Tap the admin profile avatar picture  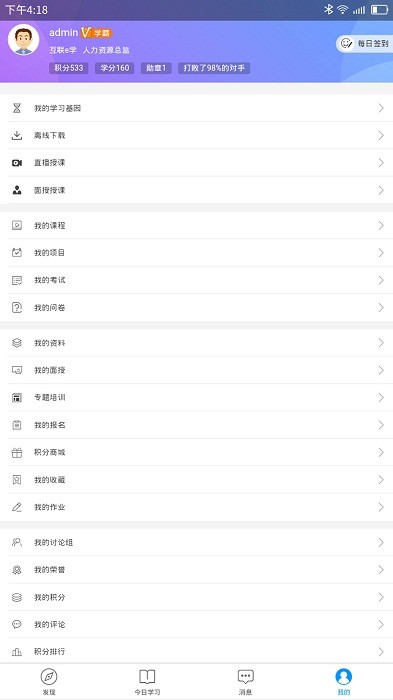coord(23,40)
